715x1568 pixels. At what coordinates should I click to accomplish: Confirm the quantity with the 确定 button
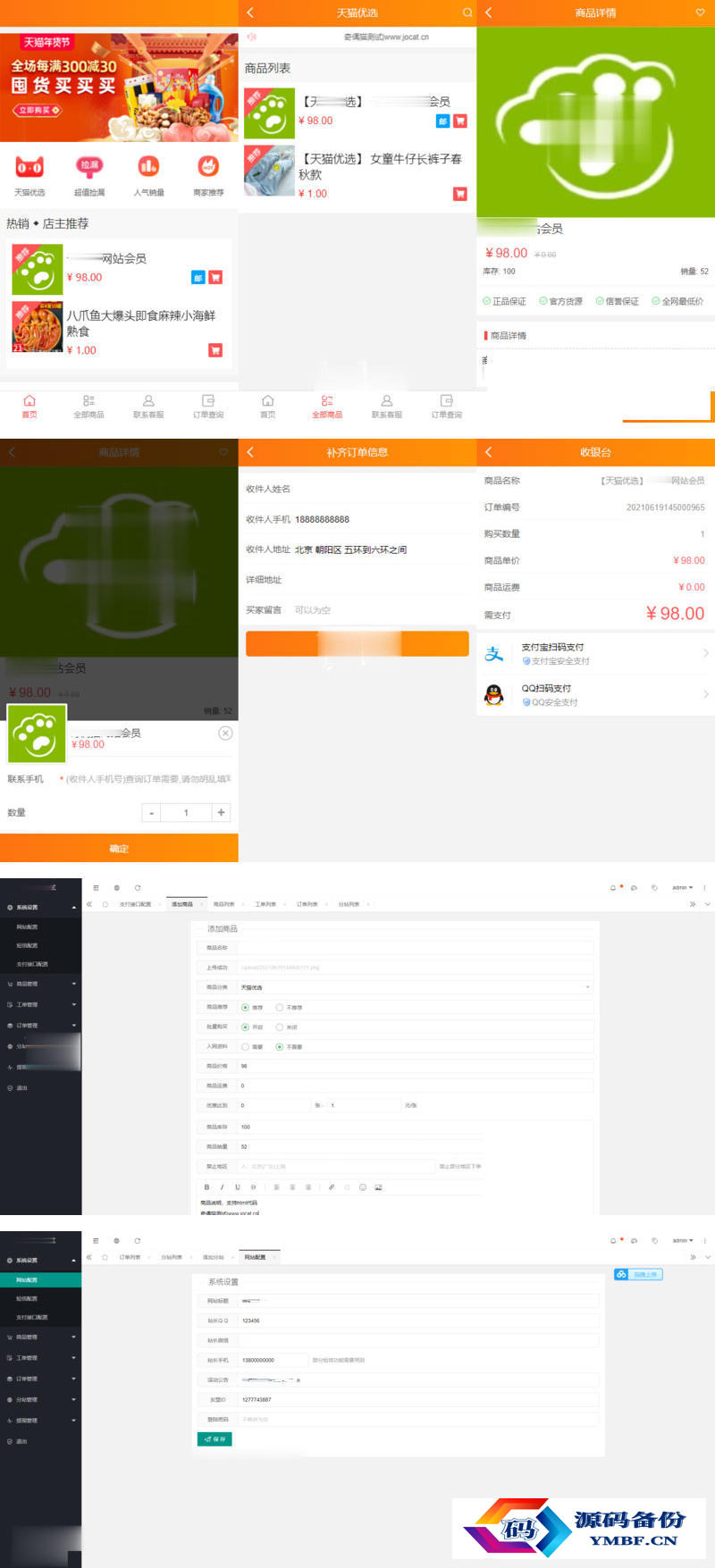tap(119, 848)
